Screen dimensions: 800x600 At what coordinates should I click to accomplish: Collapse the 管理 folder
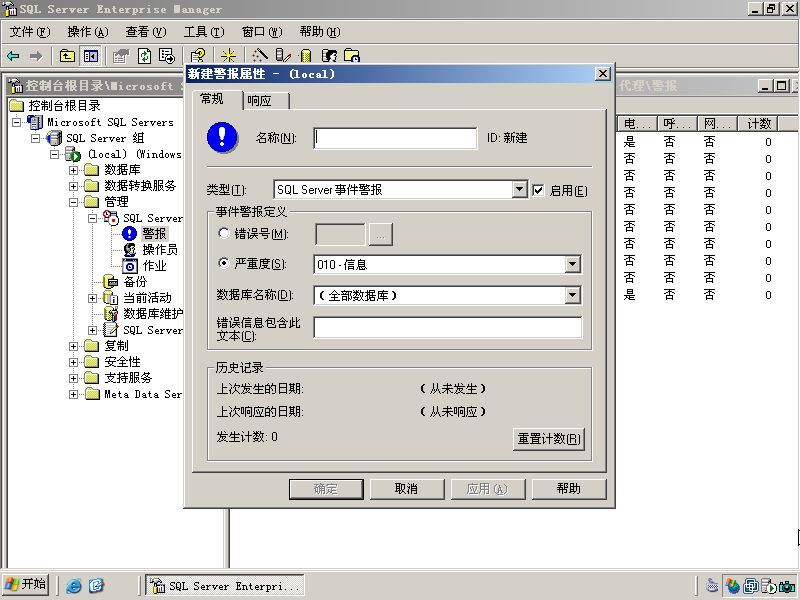pos(73,202)
